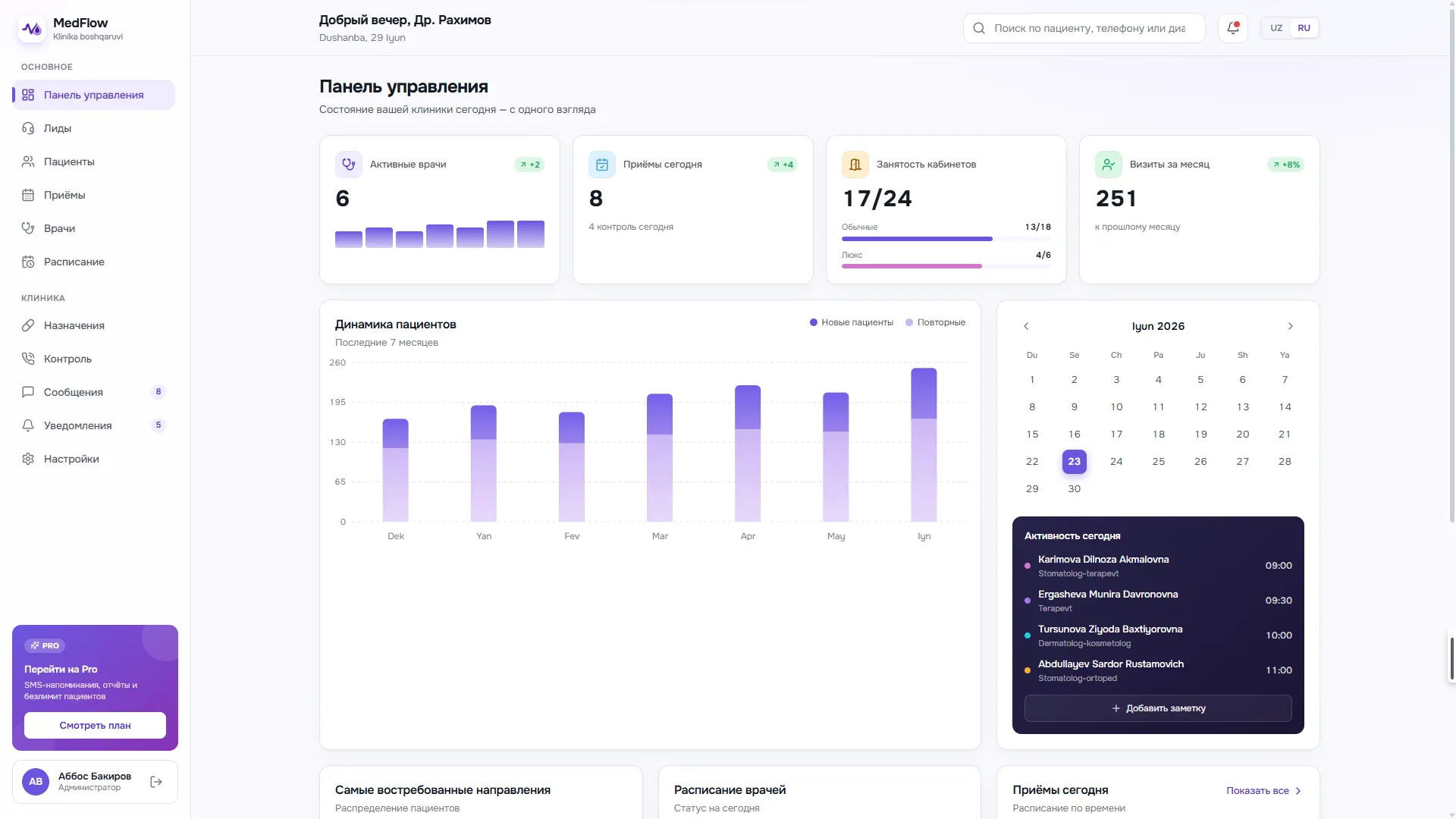Go to previous month in calendar
The width and height of the screenshot is (1456, 819).
click(x=1026, y=326)
